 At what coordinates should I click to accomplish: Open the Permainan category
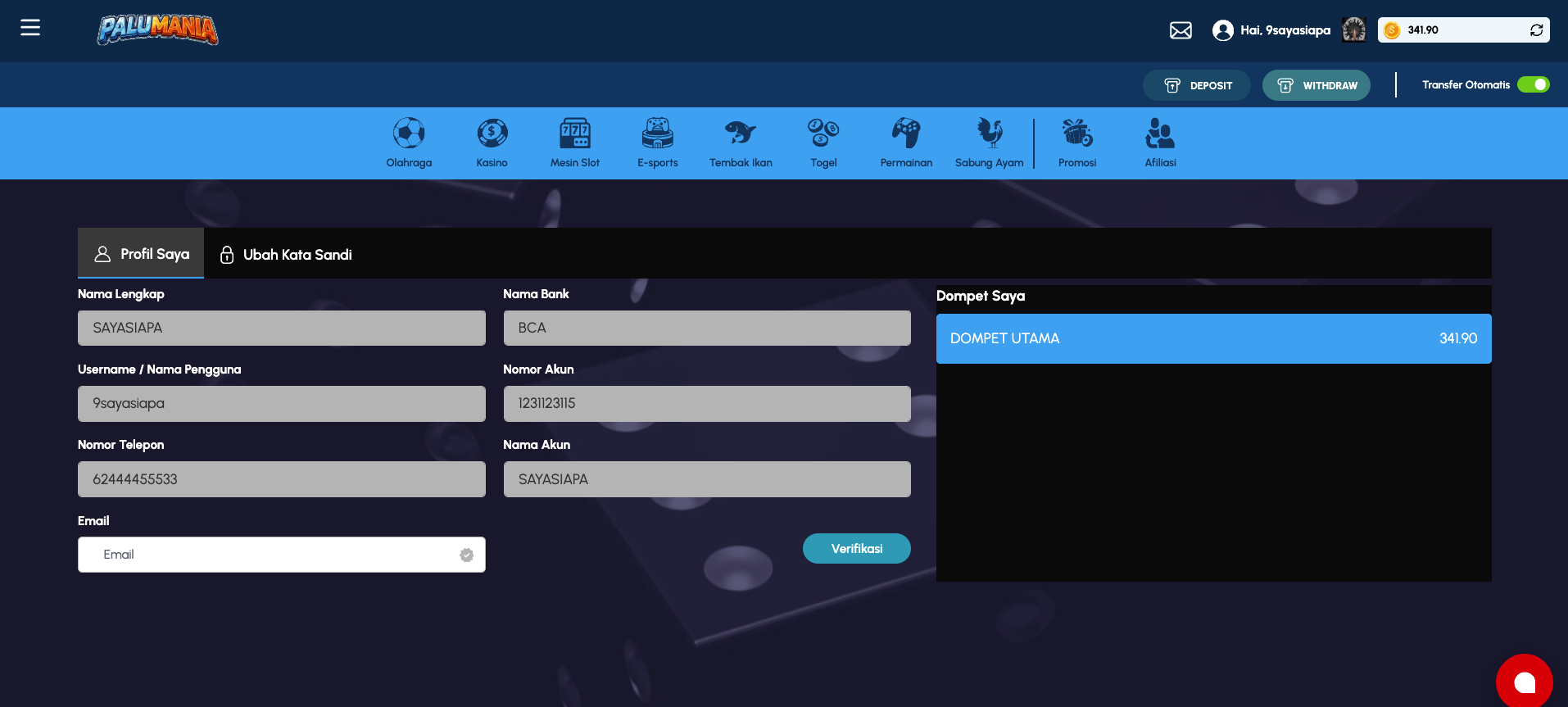(906, 143)
